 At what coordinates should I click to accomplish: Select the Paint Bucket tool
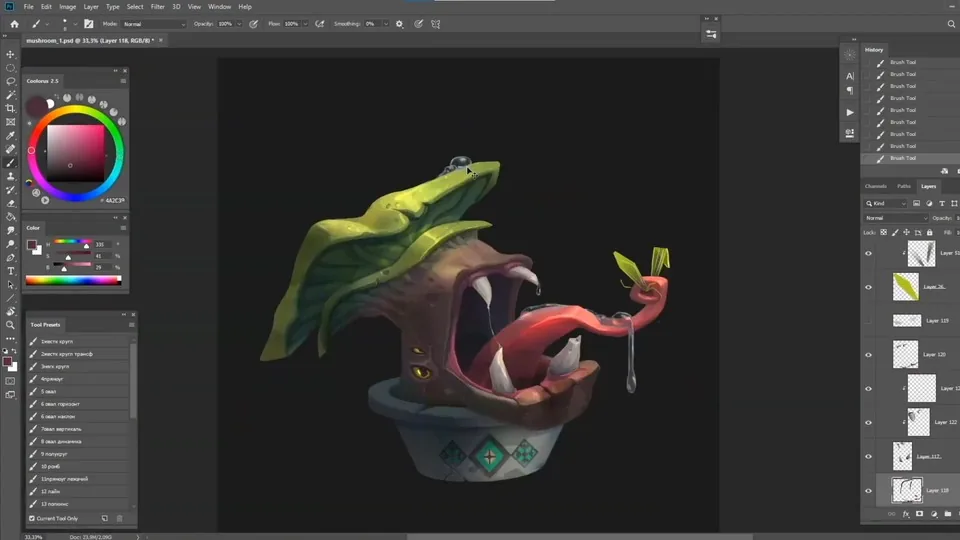pos(10,217)
